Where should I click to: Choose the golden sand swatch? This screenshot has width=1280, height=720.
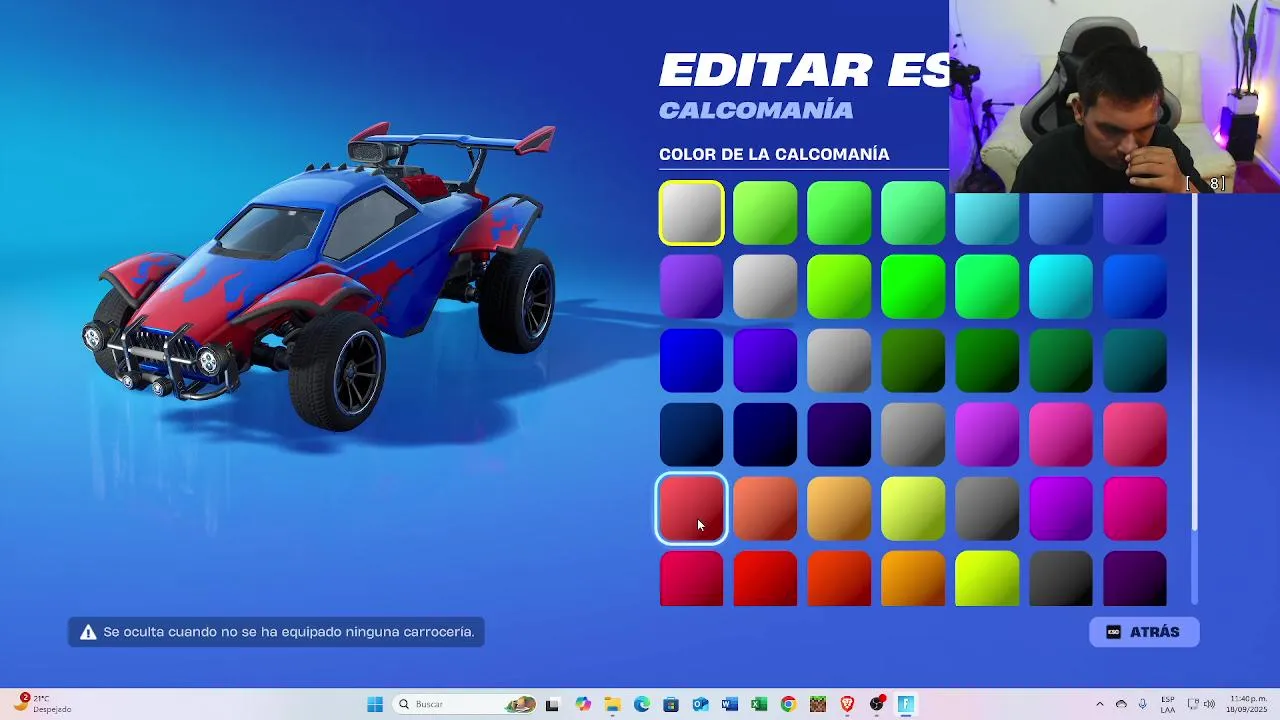pos(839,509)
